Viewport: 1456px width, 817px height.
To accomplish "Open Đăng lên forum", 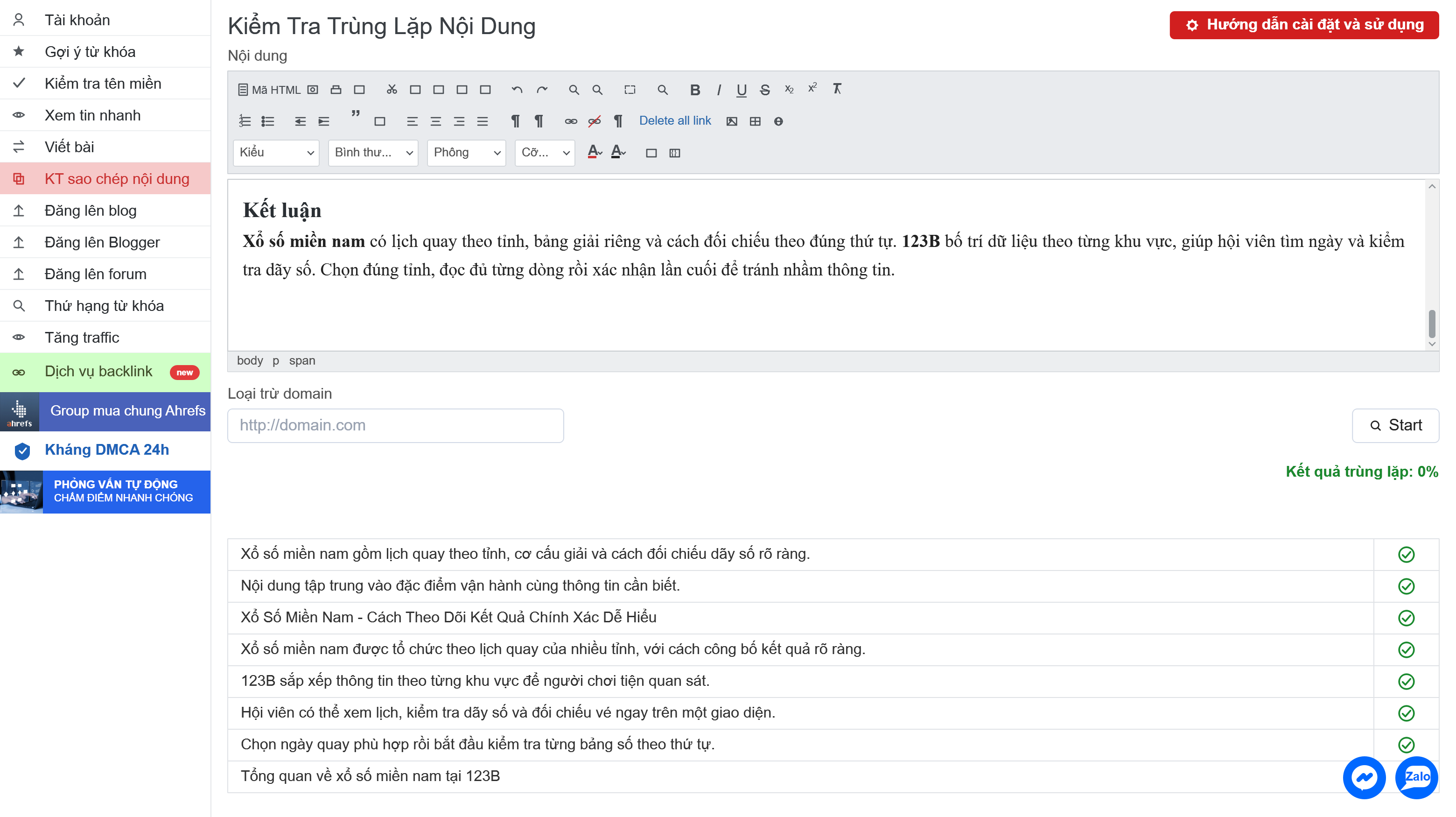I will pos(105,274).
